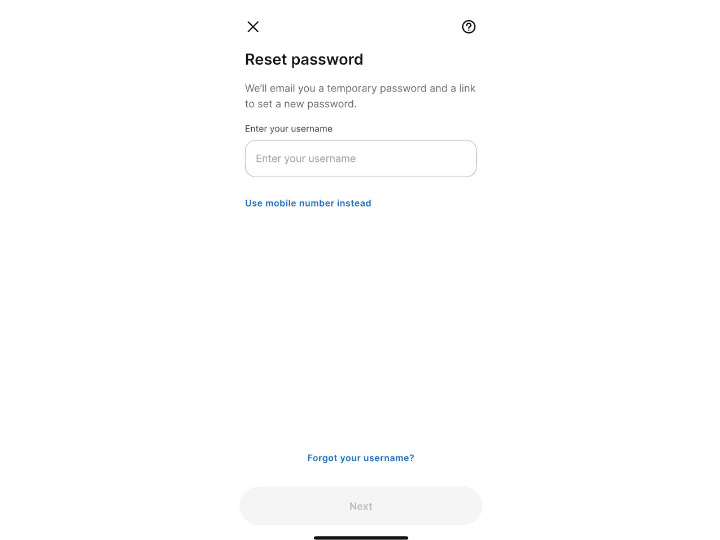
Task: Get support with the circled question icon
Action: coord(468,27)
